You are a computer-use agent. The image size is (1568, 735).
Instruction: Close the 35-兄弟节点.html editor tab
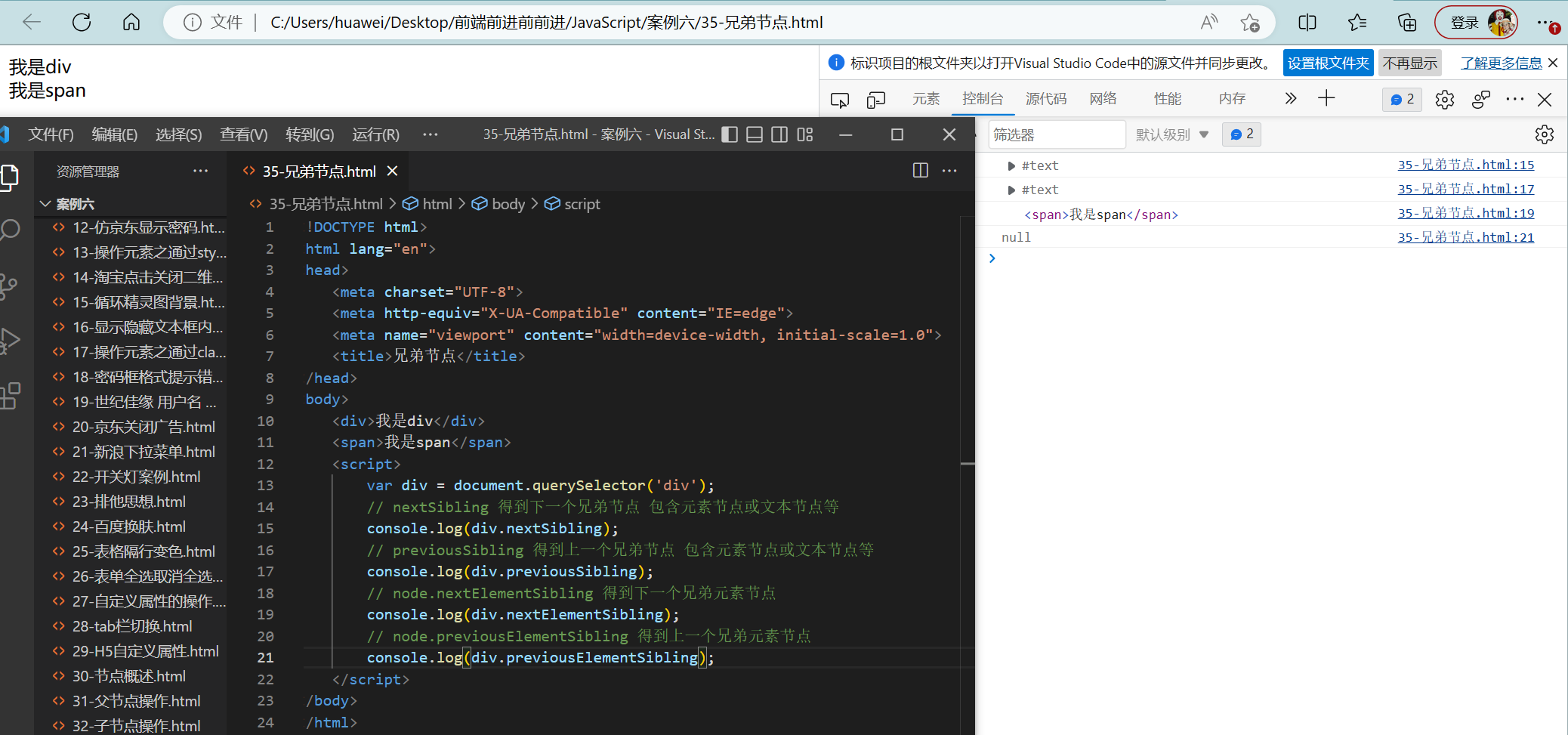point(392,171)
